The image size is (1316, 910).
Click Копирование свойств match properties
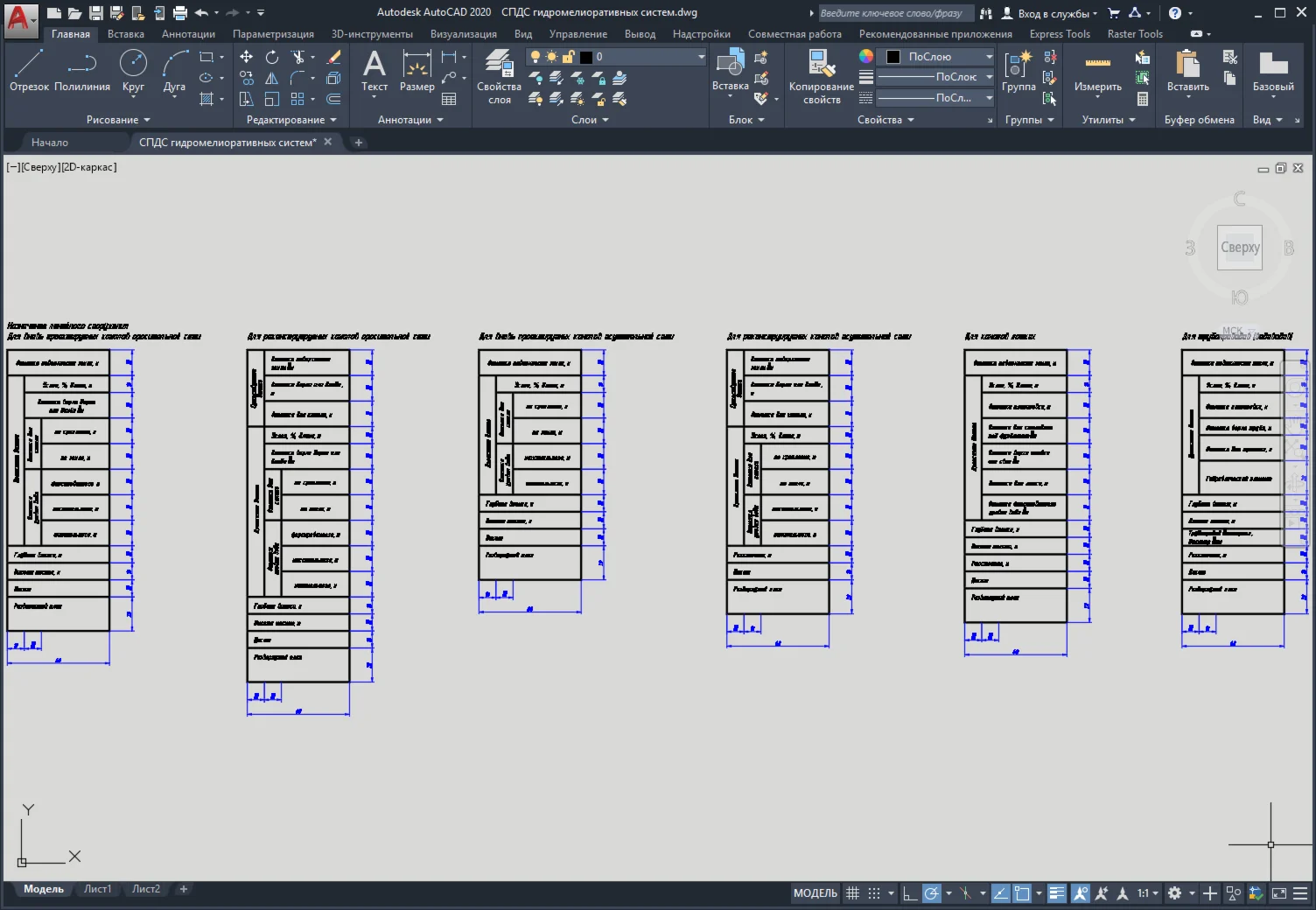pyautogui.click(x=822, y=77)
